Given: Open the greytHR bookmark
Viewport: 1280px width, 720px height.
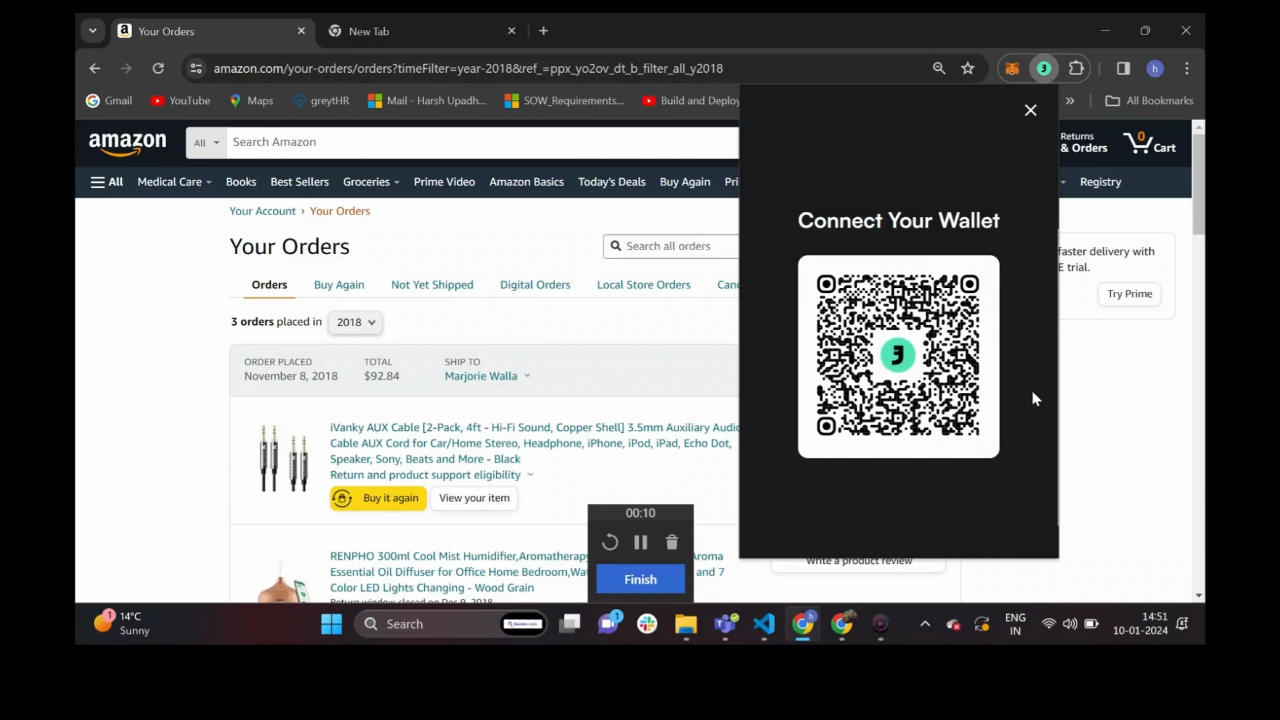Looking at the screenshot, I should tap(320, 101).
